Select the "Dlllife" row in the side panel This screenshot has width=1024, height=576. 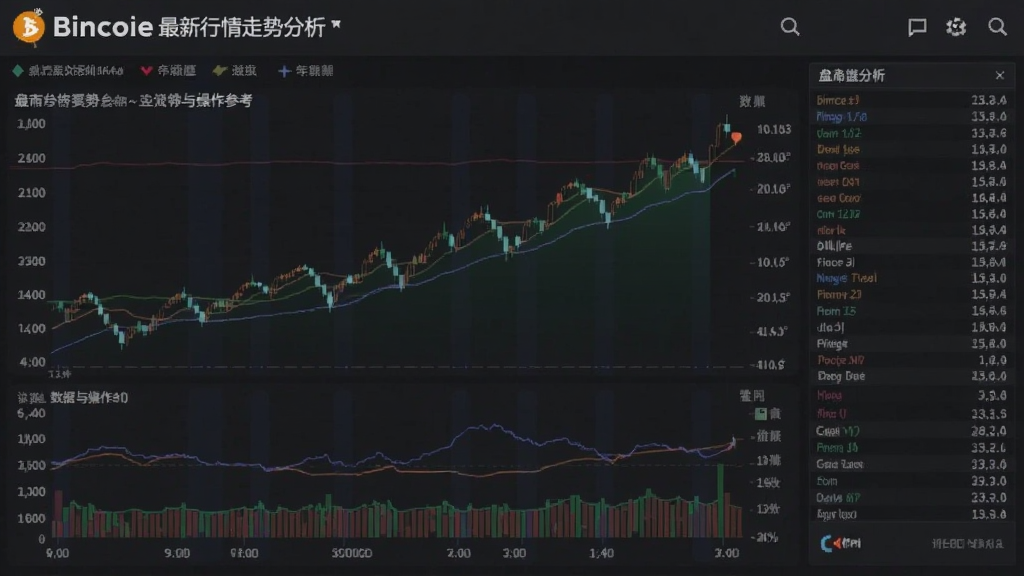tap(911, 246)
